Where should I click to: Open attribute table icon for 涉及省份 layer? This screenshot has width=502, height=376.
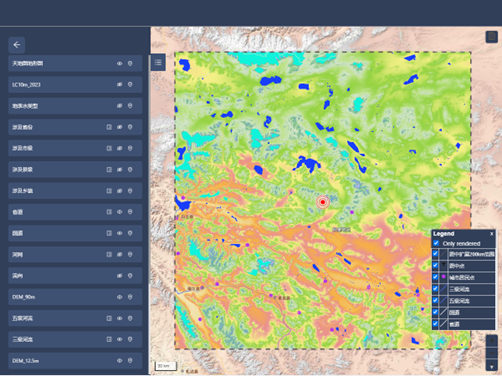(x=109, y=127)
